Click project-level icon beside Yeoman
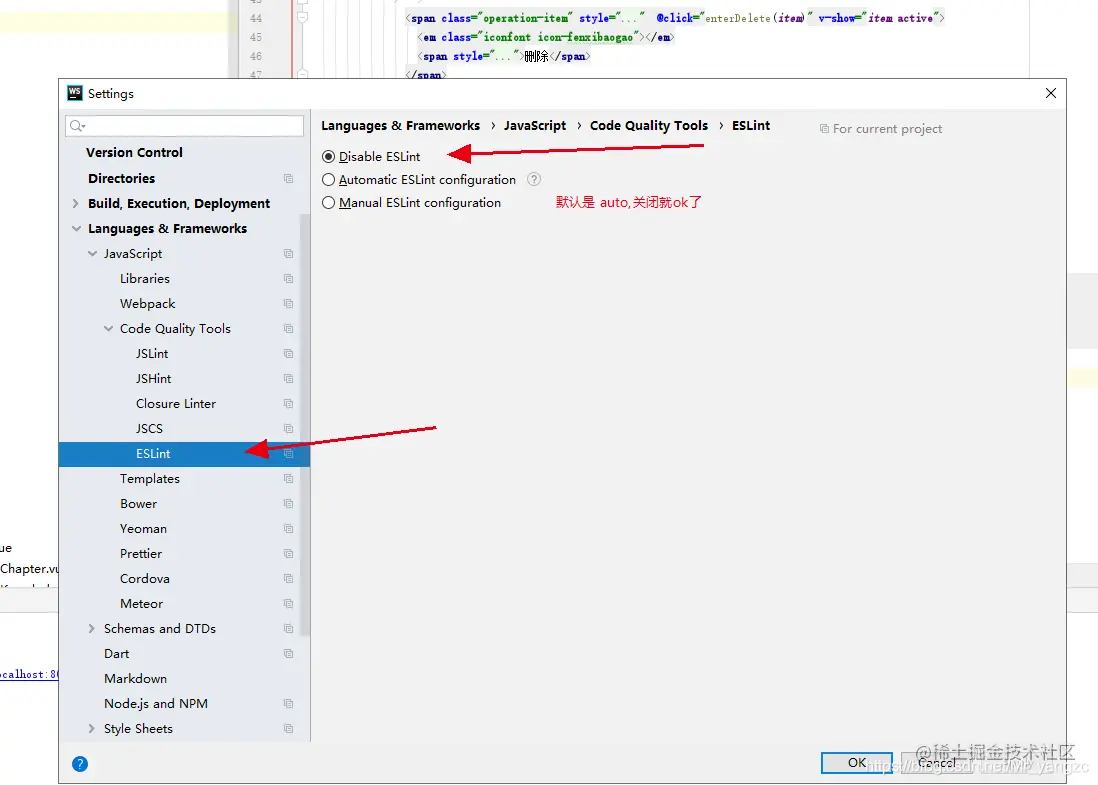Image resolution: width=1098 pixels, height=785 pixels. [x=289, y=529]
